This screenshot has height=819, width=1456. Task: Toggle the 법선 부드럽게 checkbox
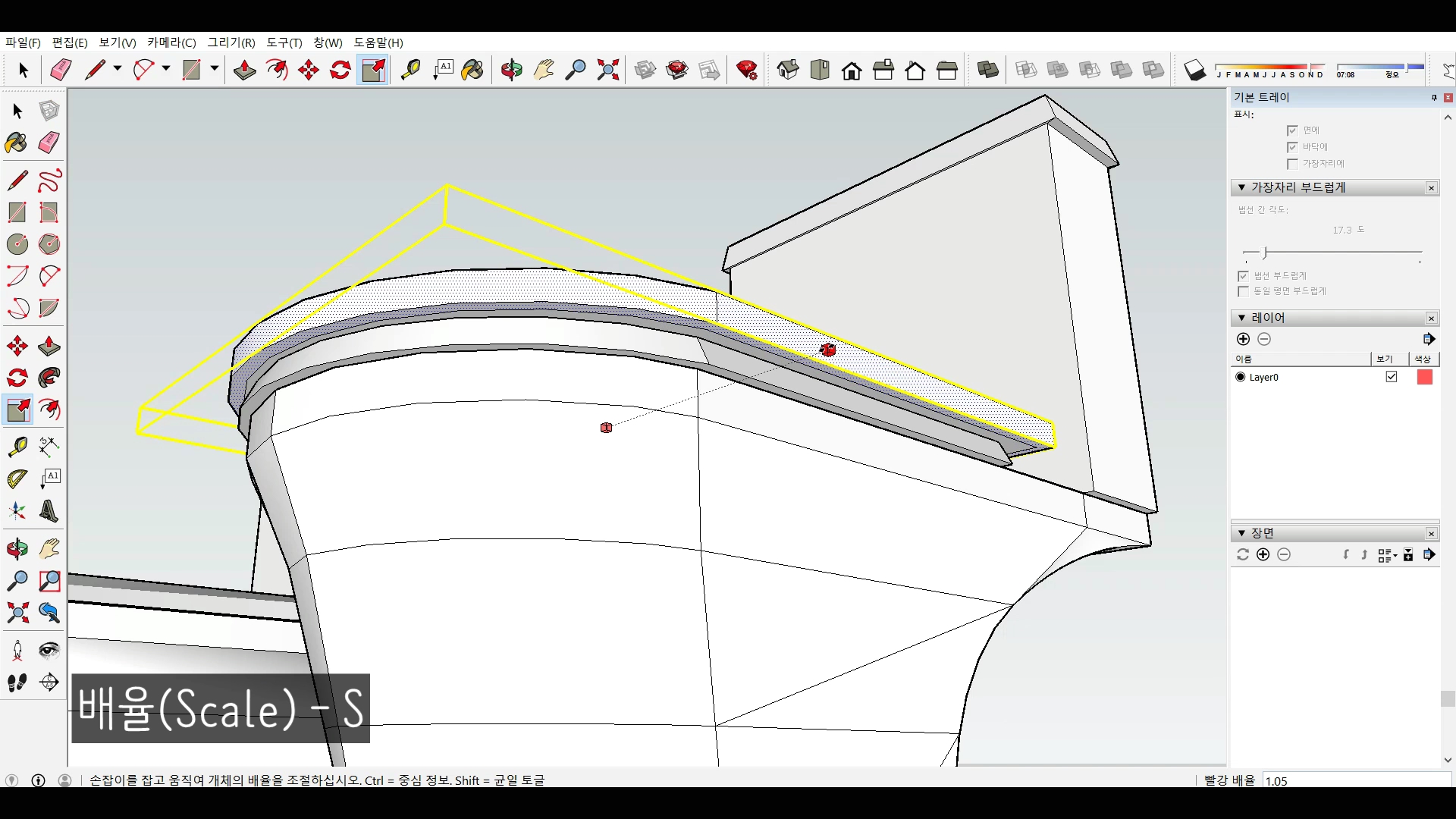(x=1243, y=276)
